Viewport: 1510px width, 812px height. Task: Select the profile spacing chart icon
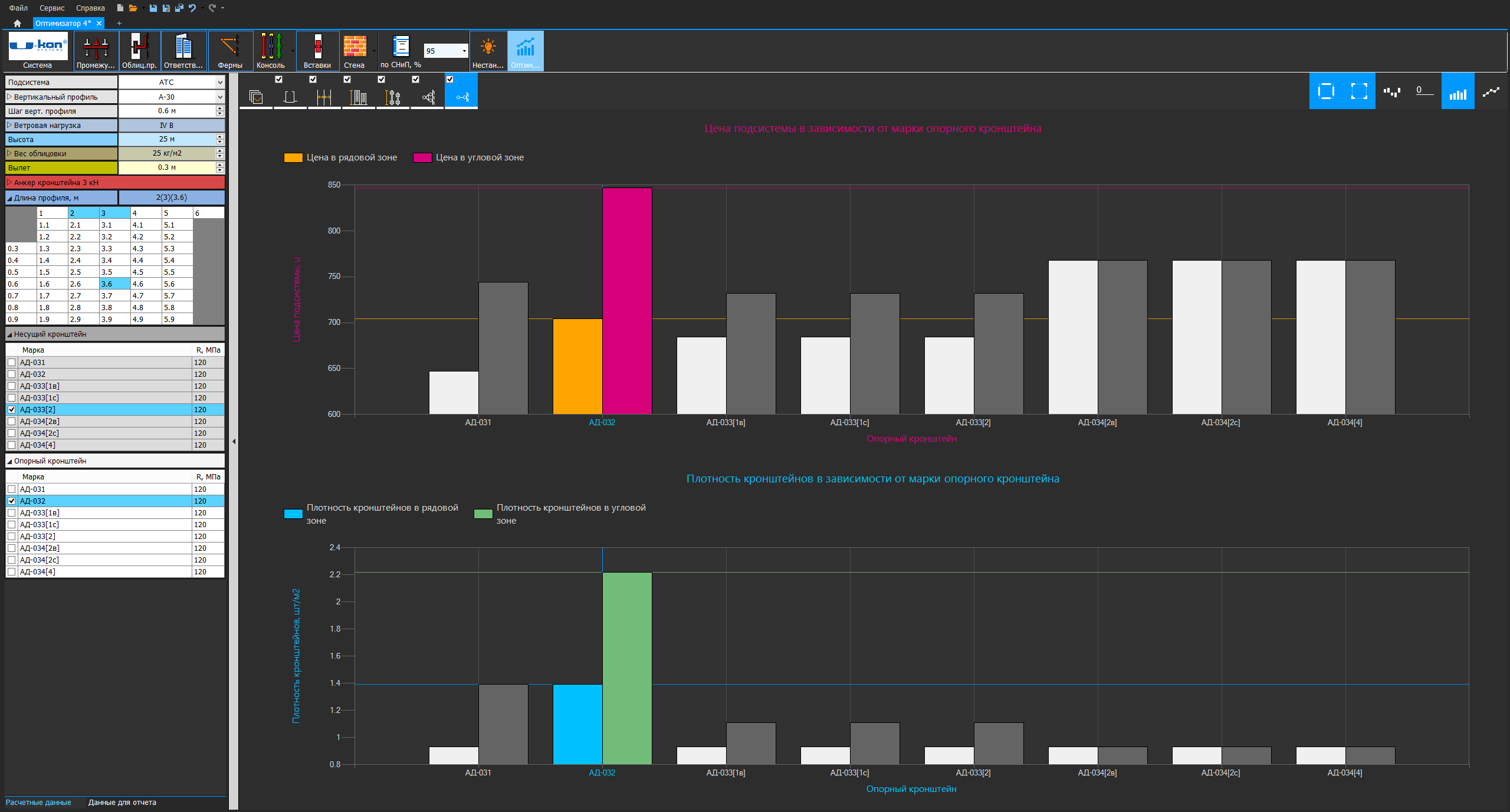pos(324,97)
